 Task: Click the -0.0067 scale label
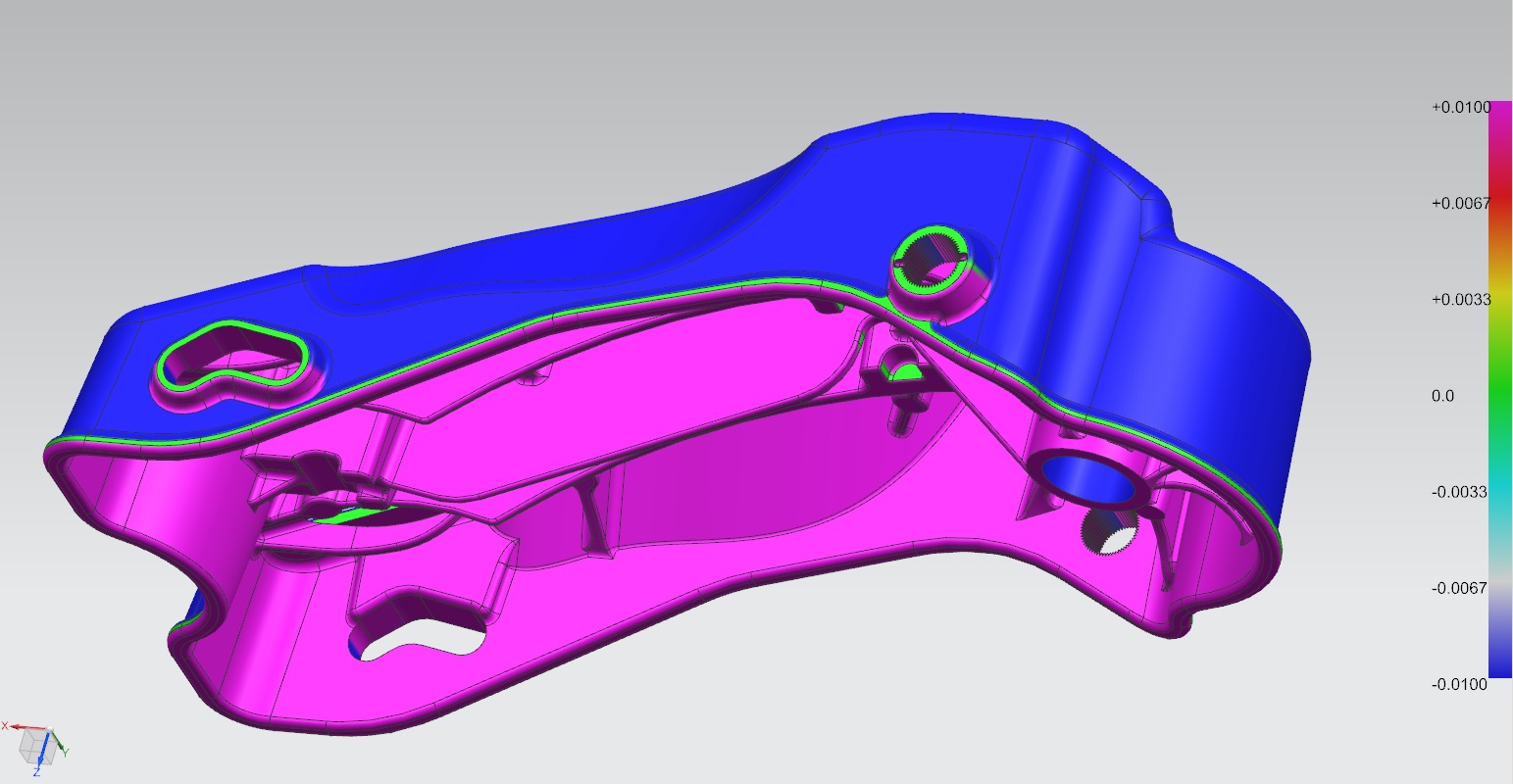tap(1460, 588)
